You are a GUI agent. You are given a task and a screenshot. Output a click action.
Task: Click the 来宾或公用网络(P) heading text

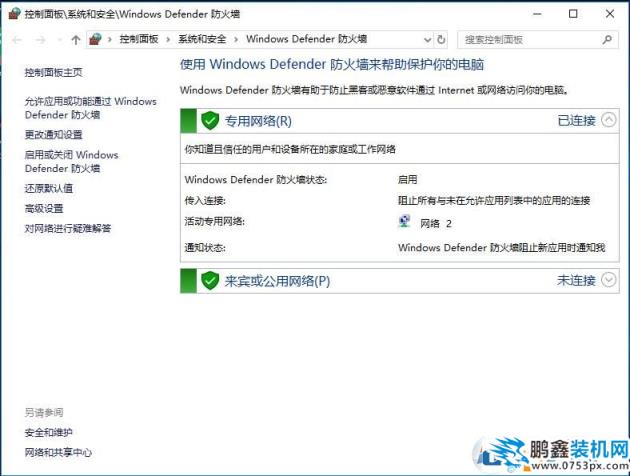click(x=277, y=280)
